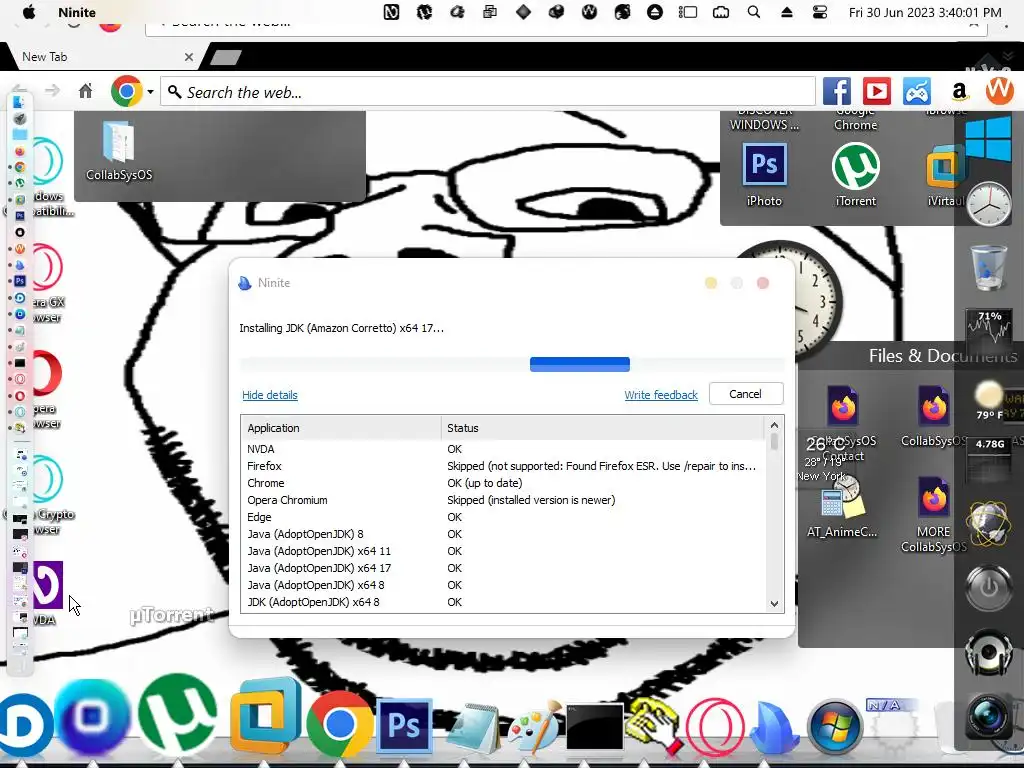Click the Windows logo icon at top right
The image size is (1024, 768).
pos(988,139)
